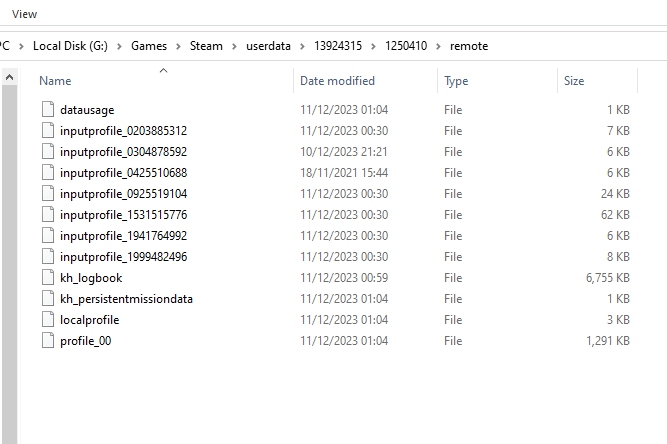667x444 pixels.
Task: Expand chevron after Local Disk (G:)
Action: [120, 46]
